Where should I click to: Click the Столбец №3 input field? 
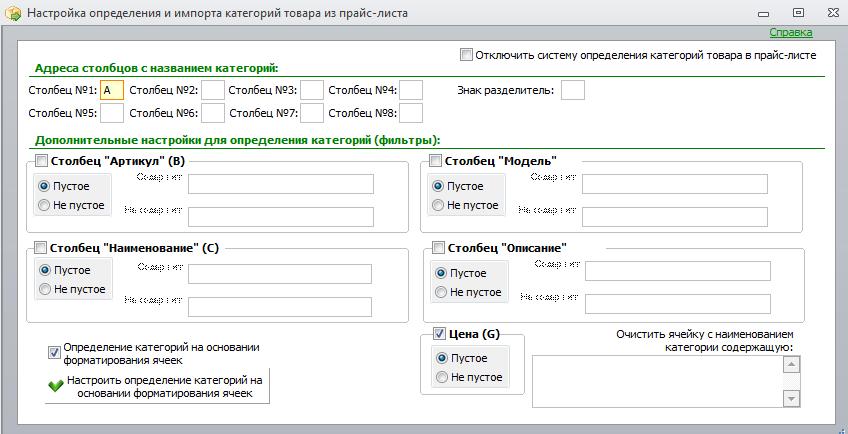click(x=312, y=90)
